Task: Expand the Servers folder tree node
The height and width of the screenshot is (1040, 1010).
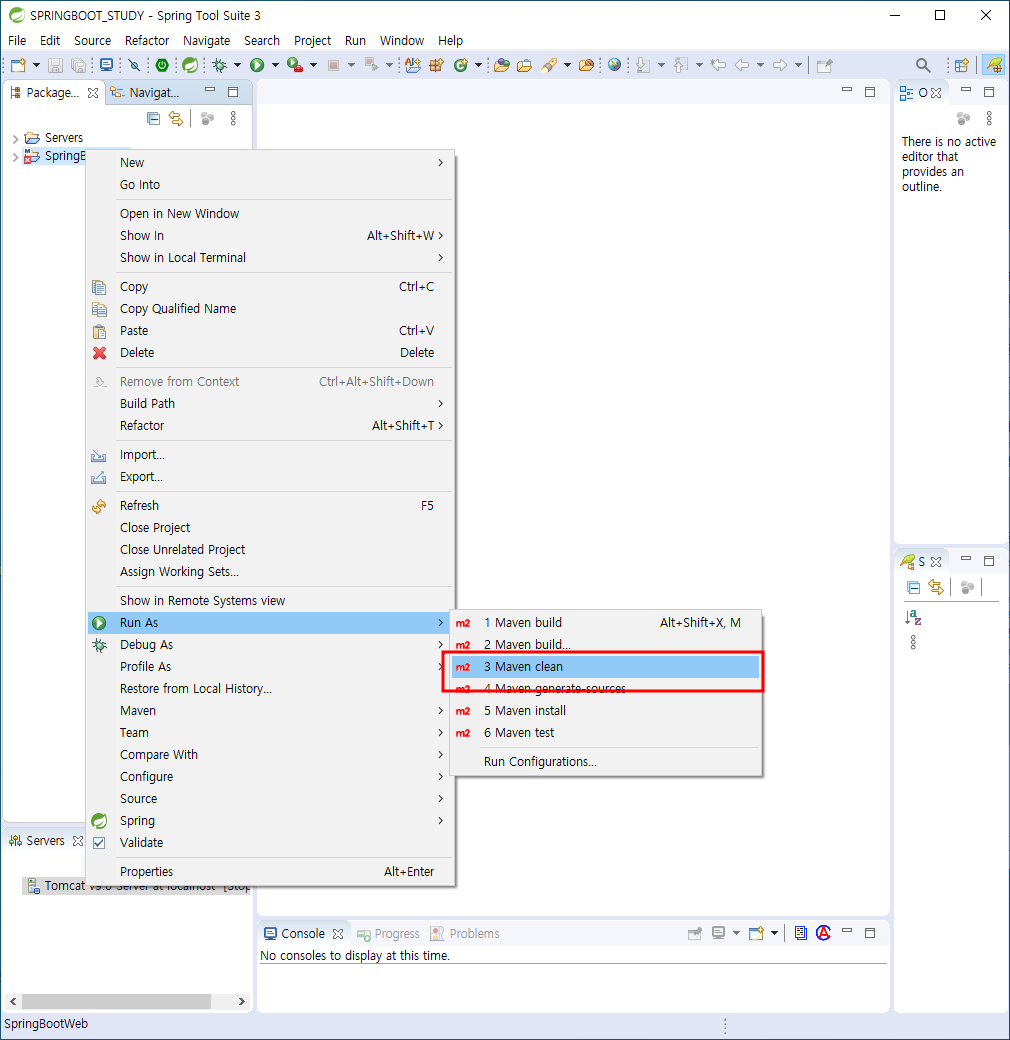Action: 15,139
